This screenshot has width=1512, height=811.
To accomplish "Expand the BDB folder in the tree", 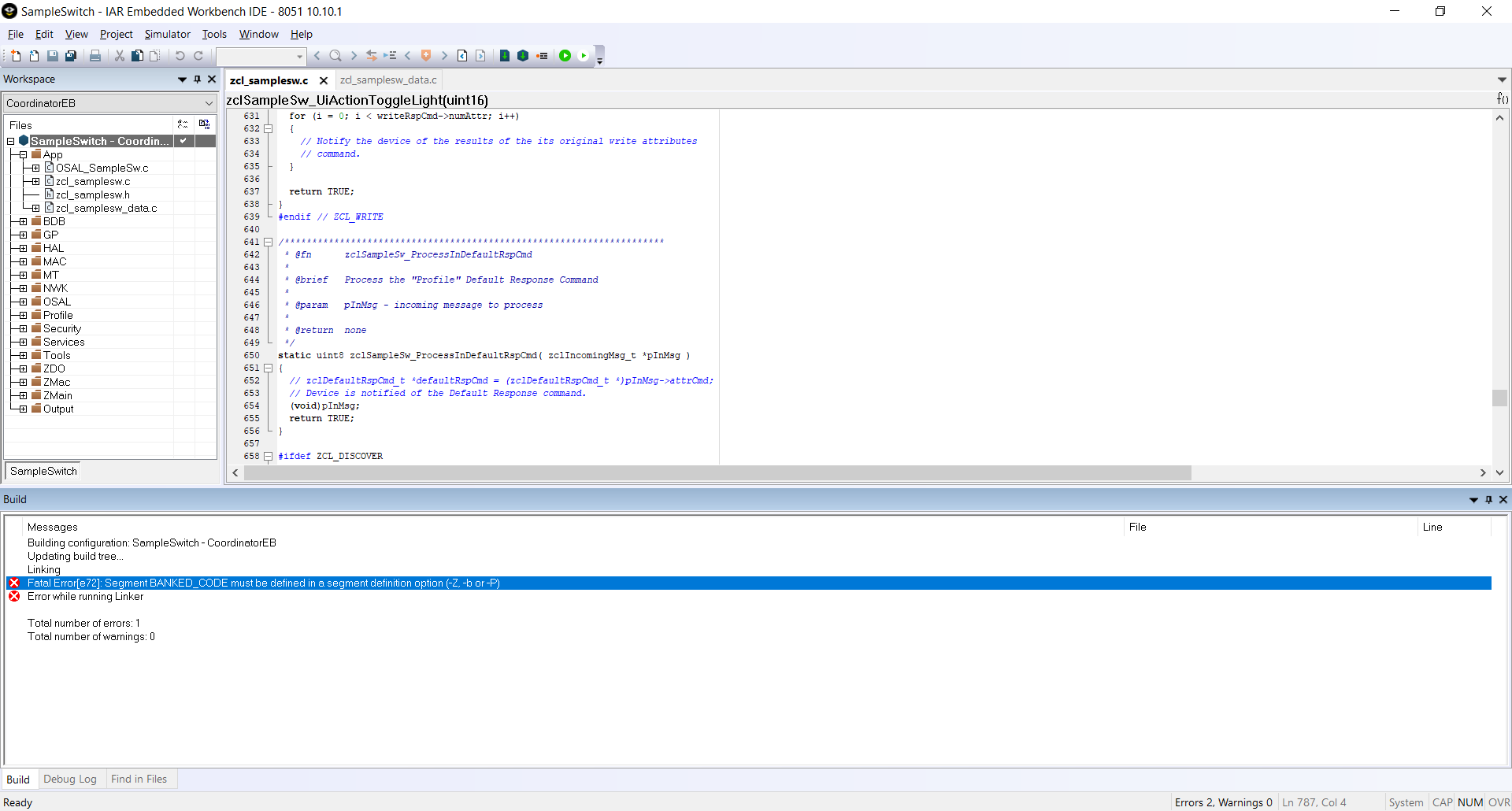I will 24,222.
